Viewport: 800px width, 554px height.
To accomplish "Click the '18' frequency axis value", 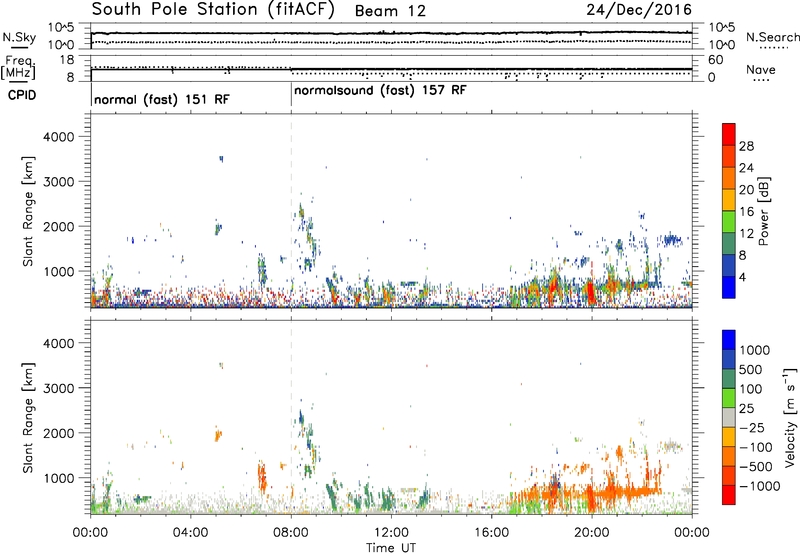I will pyautogui.click(x=67, y=60).
